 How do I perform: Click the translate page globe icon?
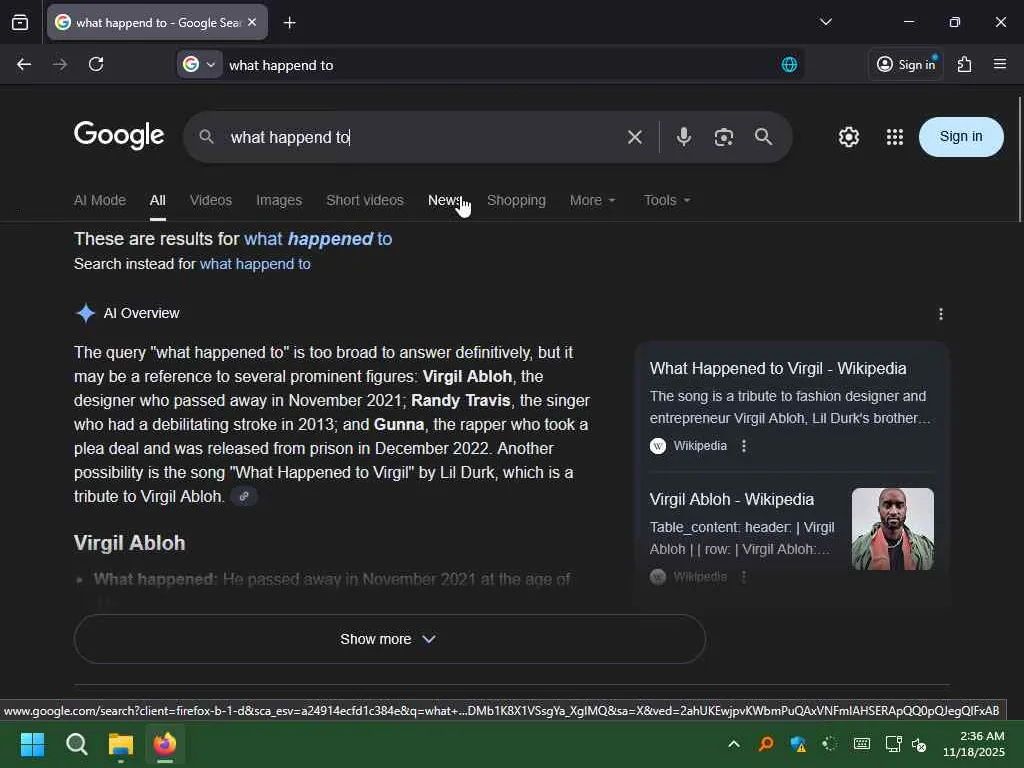(789, 65)
